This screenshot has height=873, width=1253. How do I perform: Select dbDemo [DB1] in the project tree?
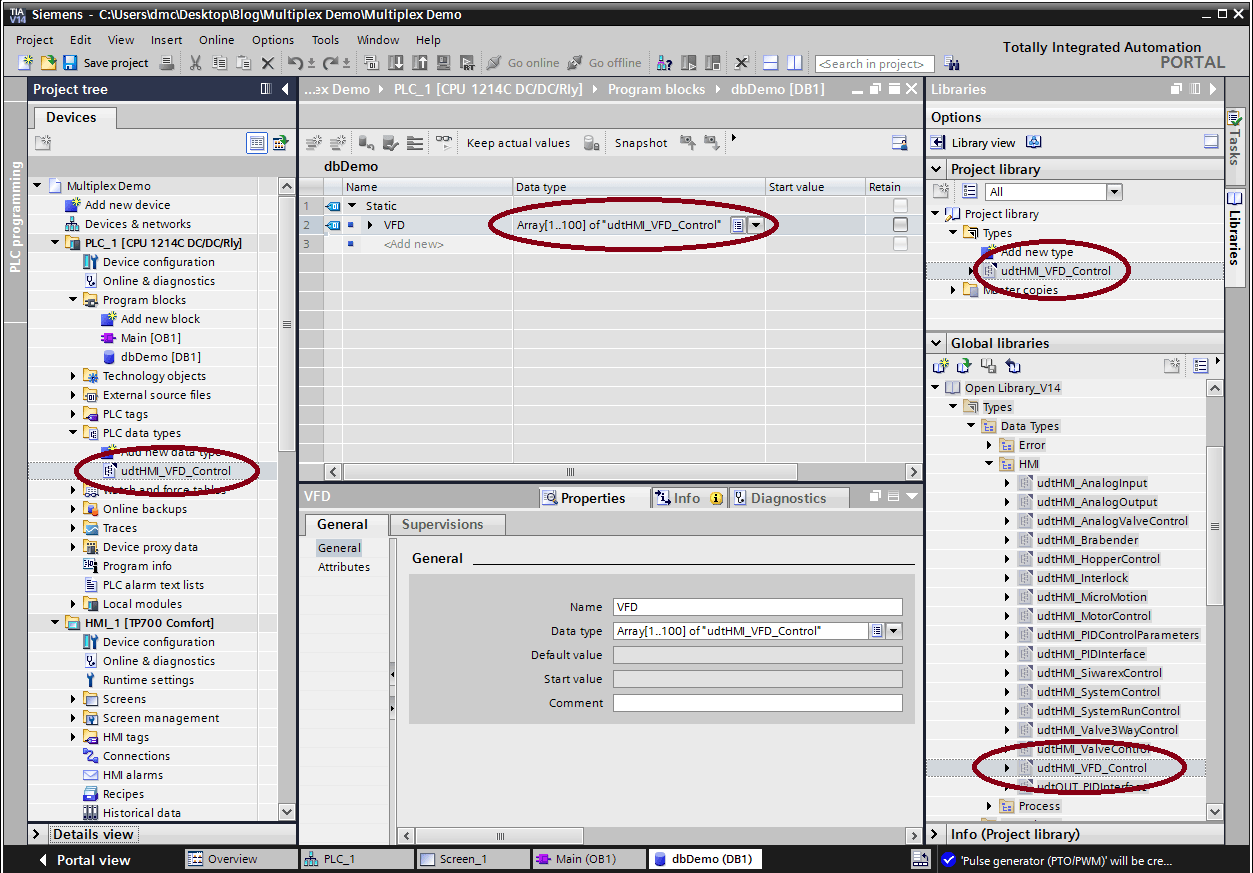160,357
